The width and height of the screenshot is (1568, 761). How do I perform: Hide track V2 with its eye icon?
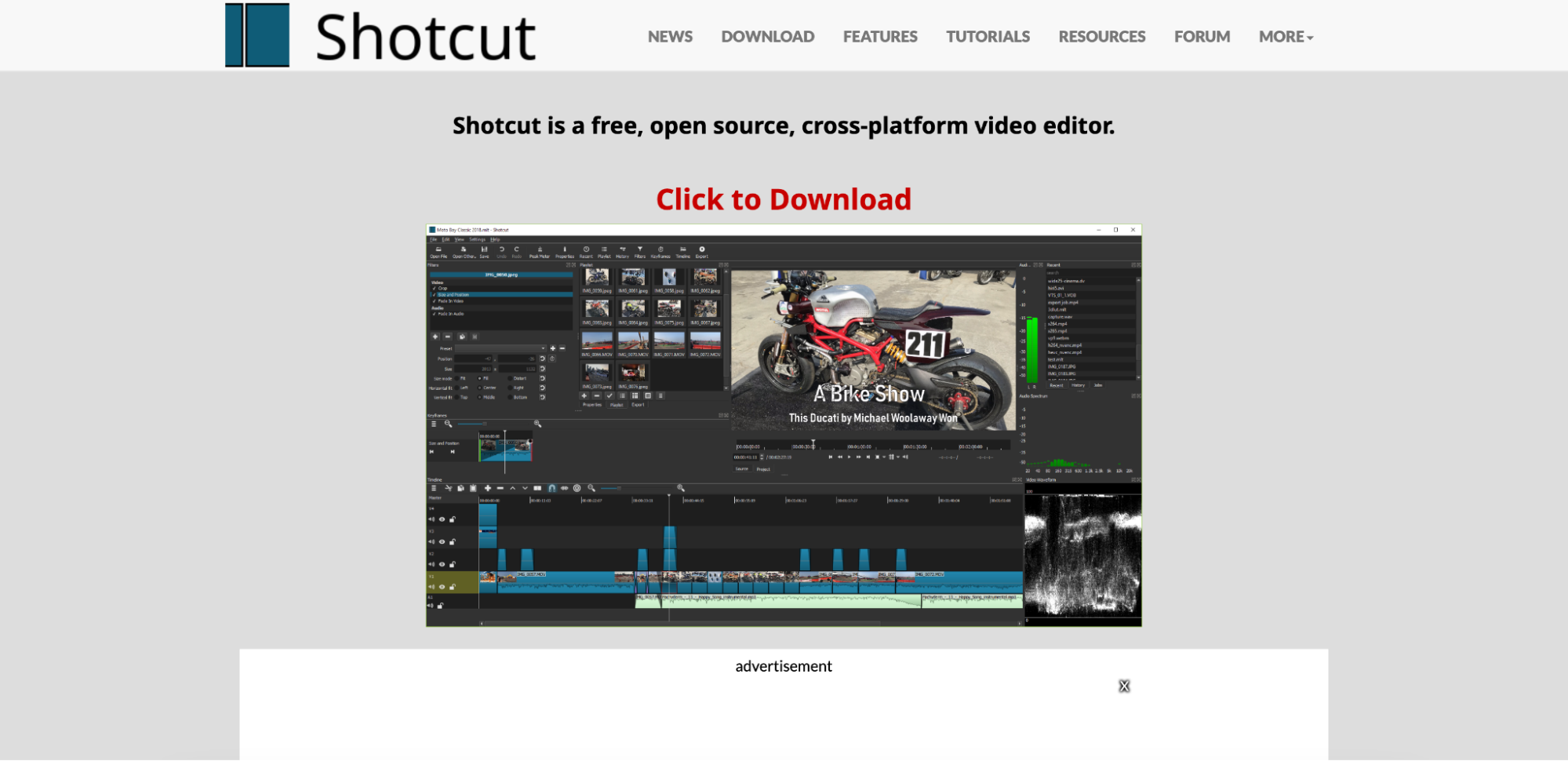[x=442, y=565]
